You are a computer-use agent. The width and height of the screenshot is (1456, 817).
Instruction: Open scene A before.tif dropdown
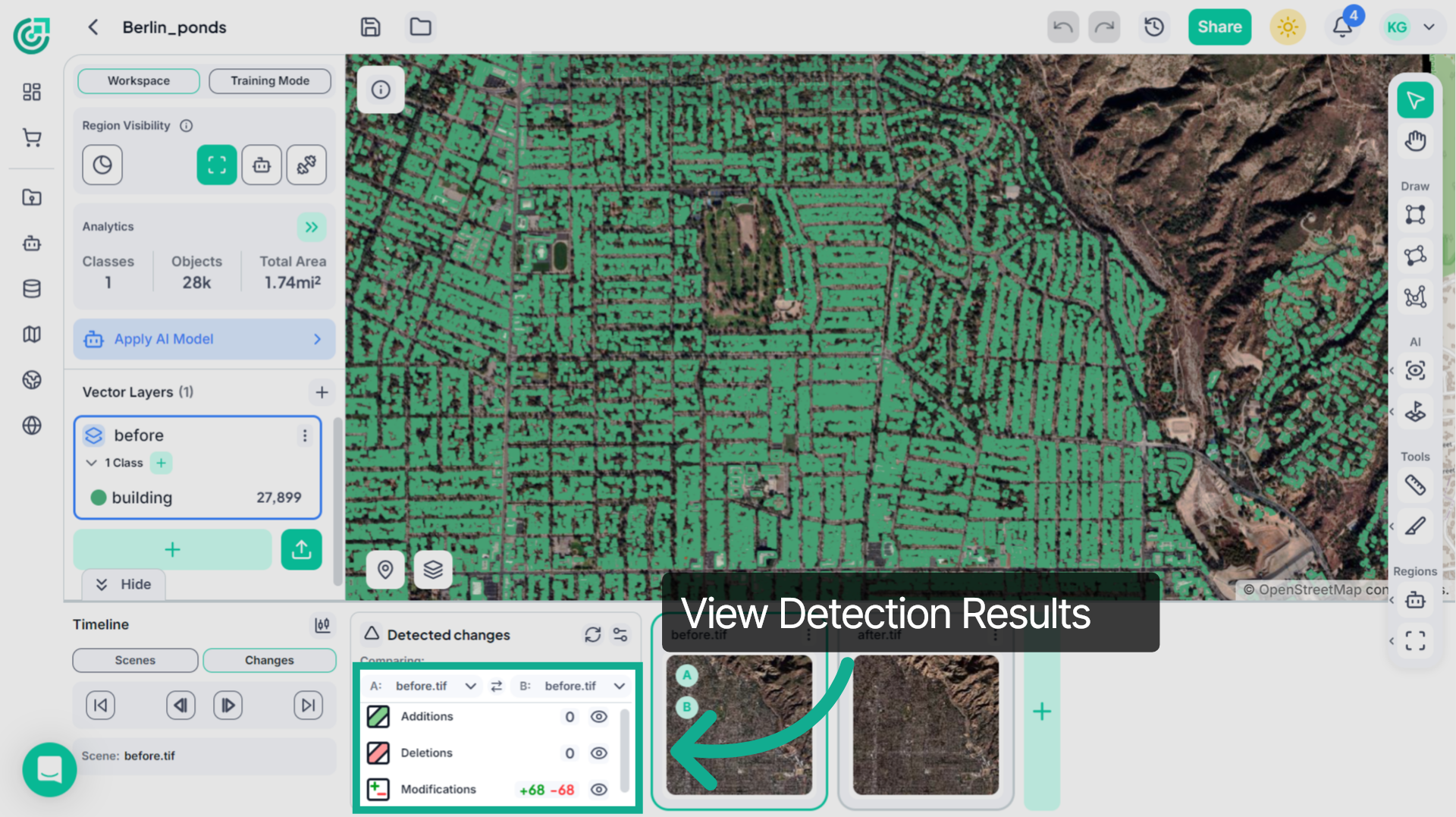click(x=423, y=686)
